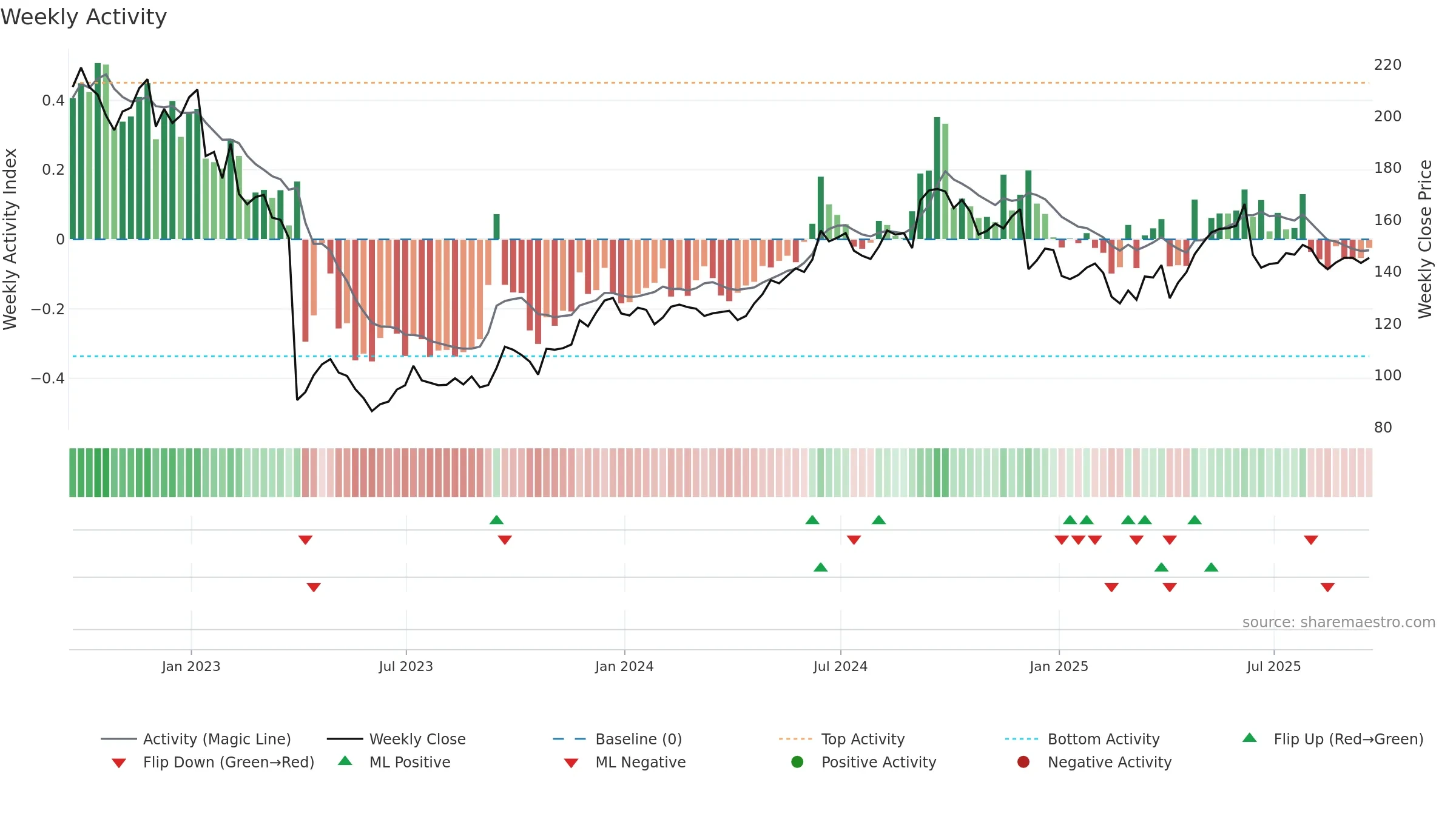
Task: Toggle ML Negative legend entry
Action: click(x=625, y=762)
